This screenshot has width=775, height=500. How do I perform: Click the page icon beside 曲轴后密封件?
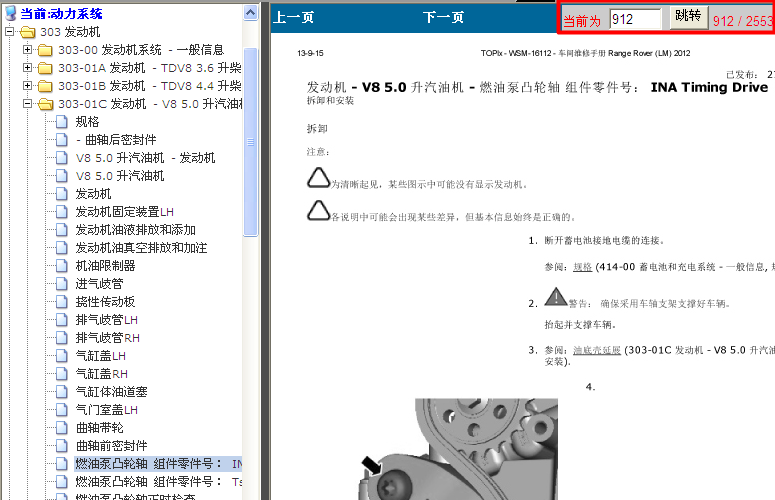62,140
